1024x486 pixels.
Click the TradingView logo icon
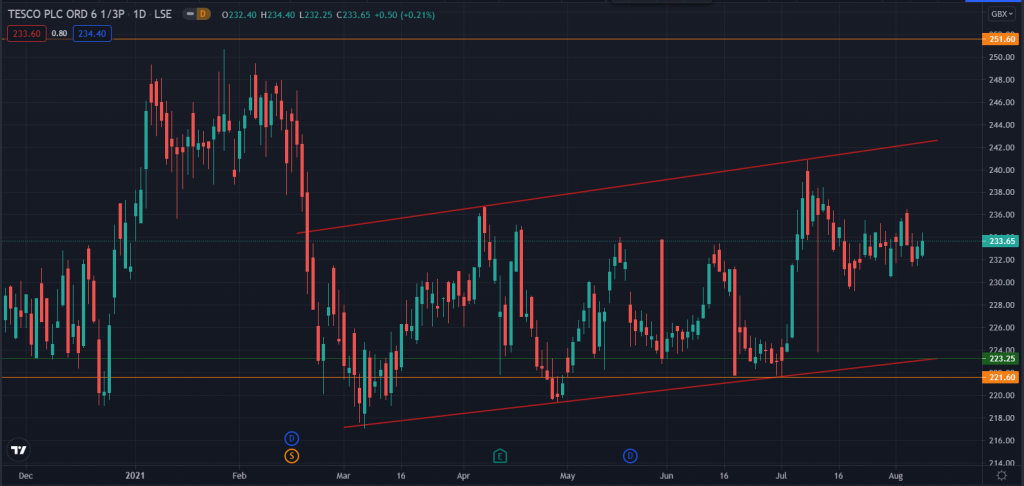[x=18, y=450]
